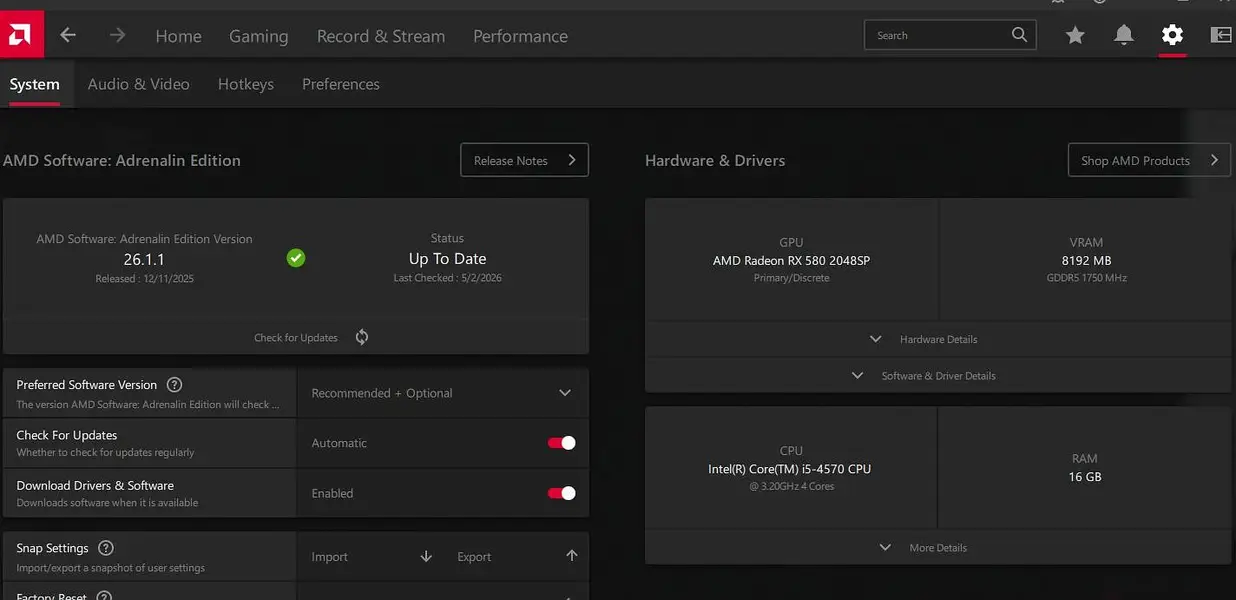Toggle the sidebar panel icon

[x=1221, y=36]
